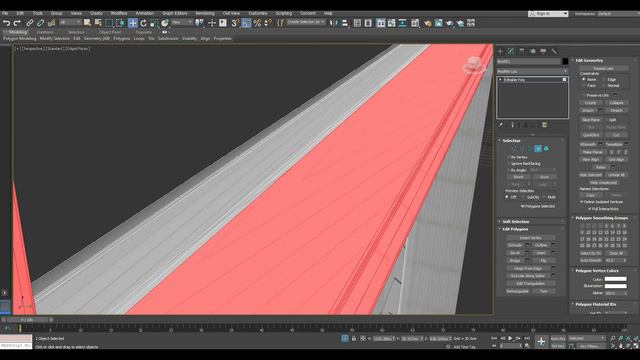
Task: Open the Utilities wrench panel icon
Action: point(554,51)
